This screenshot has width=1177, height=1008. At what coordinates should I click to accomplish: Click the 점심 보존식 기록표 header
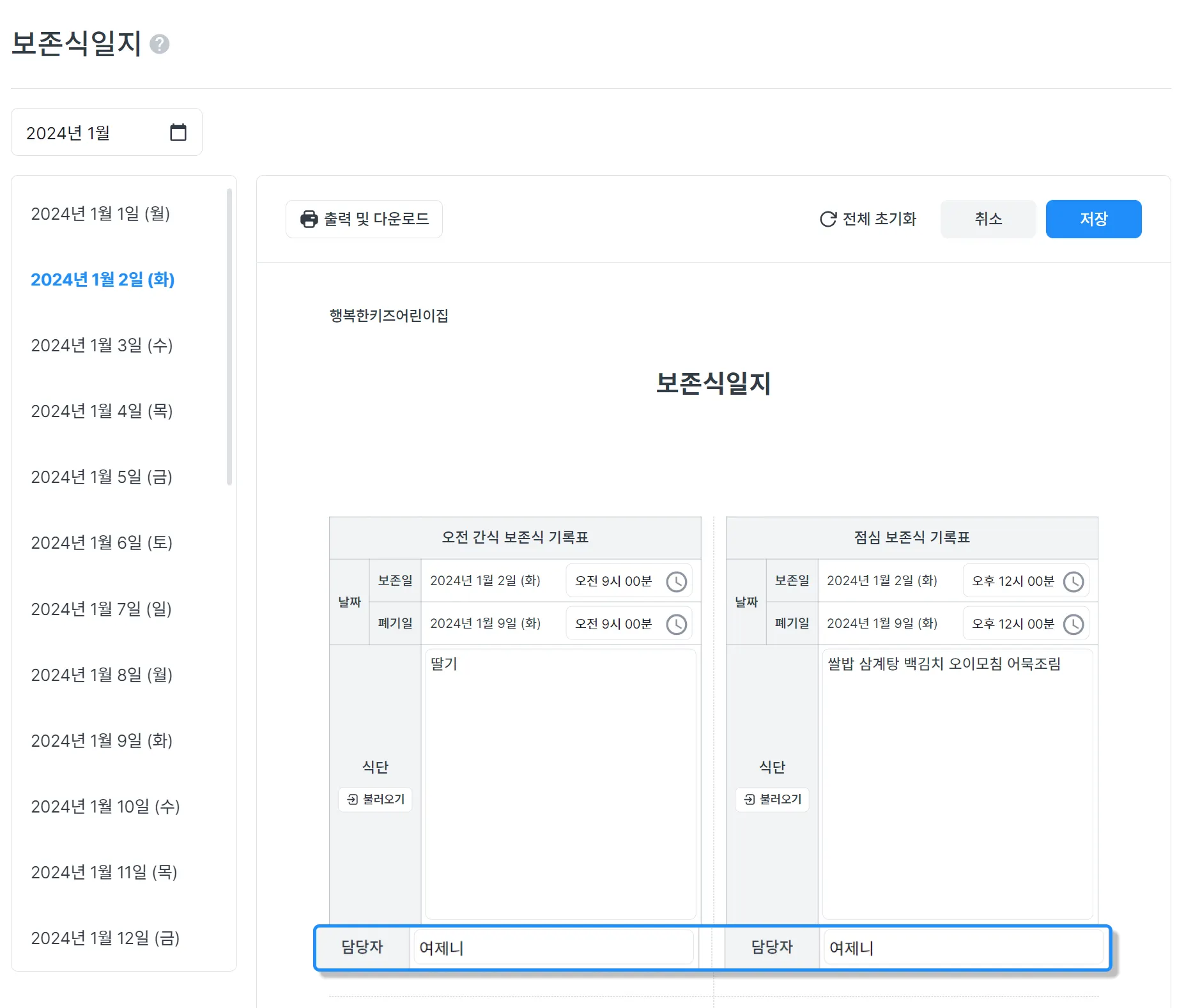coord(912,537)
